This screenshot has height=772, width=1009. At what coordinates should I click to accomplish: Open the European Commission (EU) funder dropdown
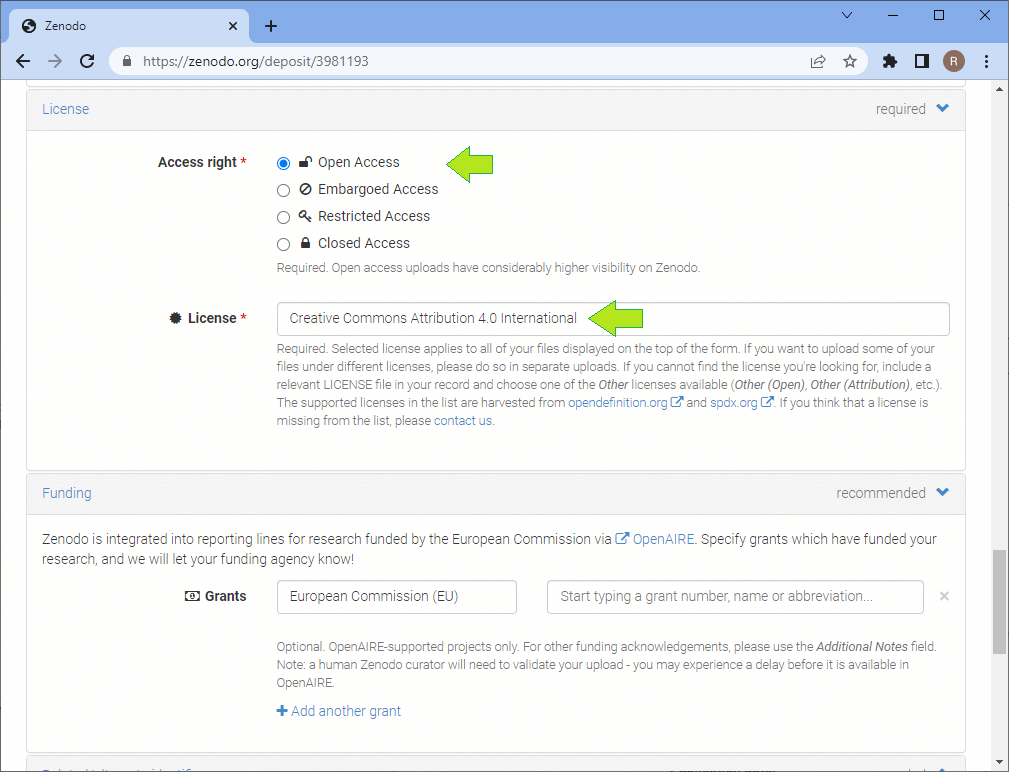pos(396,597)
